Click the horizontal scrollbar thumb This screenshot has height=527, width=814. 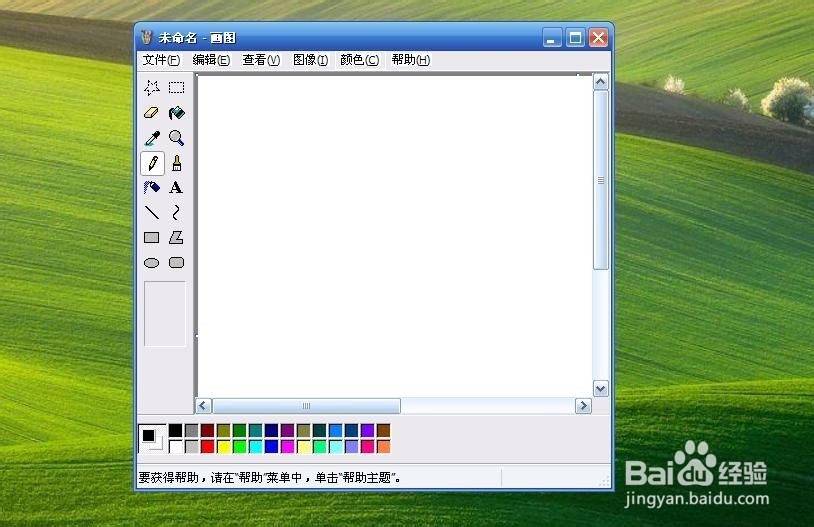(x=306, y=406)
